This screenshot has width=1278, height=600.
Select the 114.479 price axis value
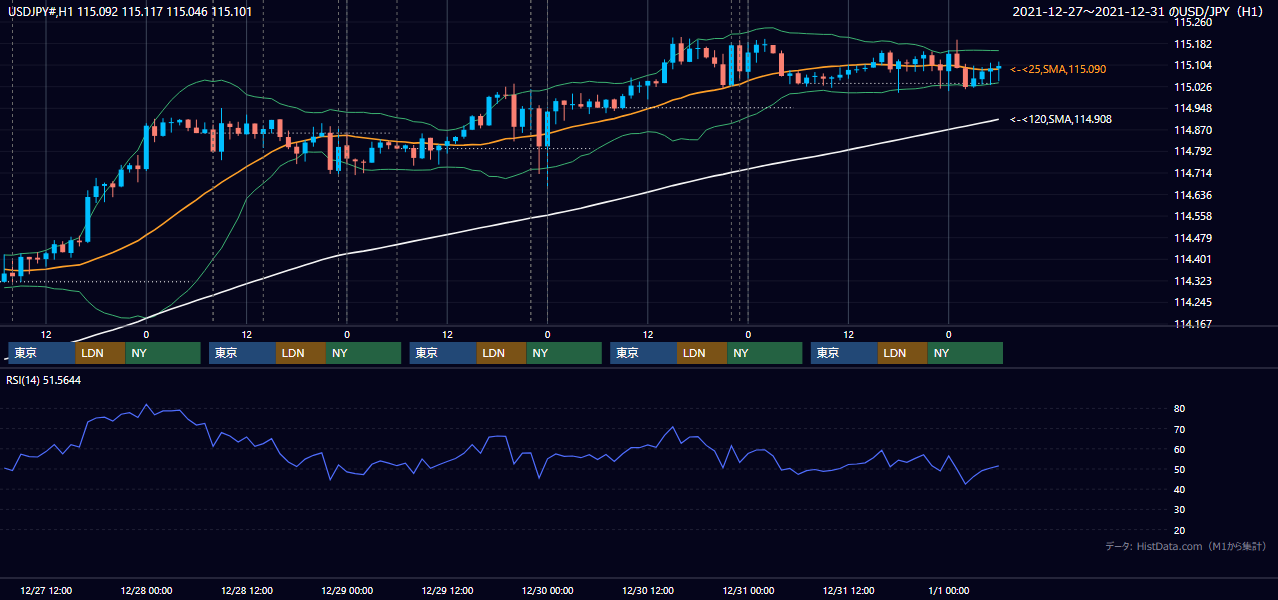click(x=1191, y=238)
